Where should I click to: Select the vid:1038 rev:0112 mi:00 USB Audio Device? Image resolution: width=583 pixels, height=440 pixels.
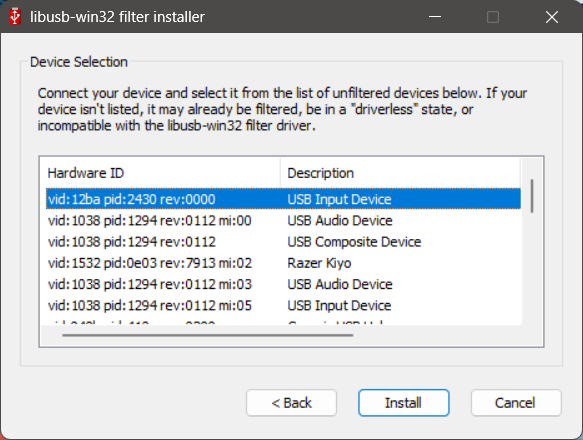[283, 221]
